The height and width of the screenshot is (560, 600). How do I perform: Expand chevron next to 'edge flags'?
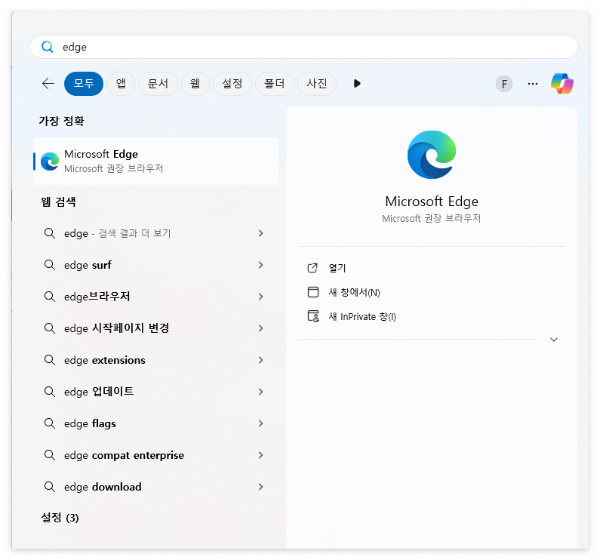click(x=261, y=423)
